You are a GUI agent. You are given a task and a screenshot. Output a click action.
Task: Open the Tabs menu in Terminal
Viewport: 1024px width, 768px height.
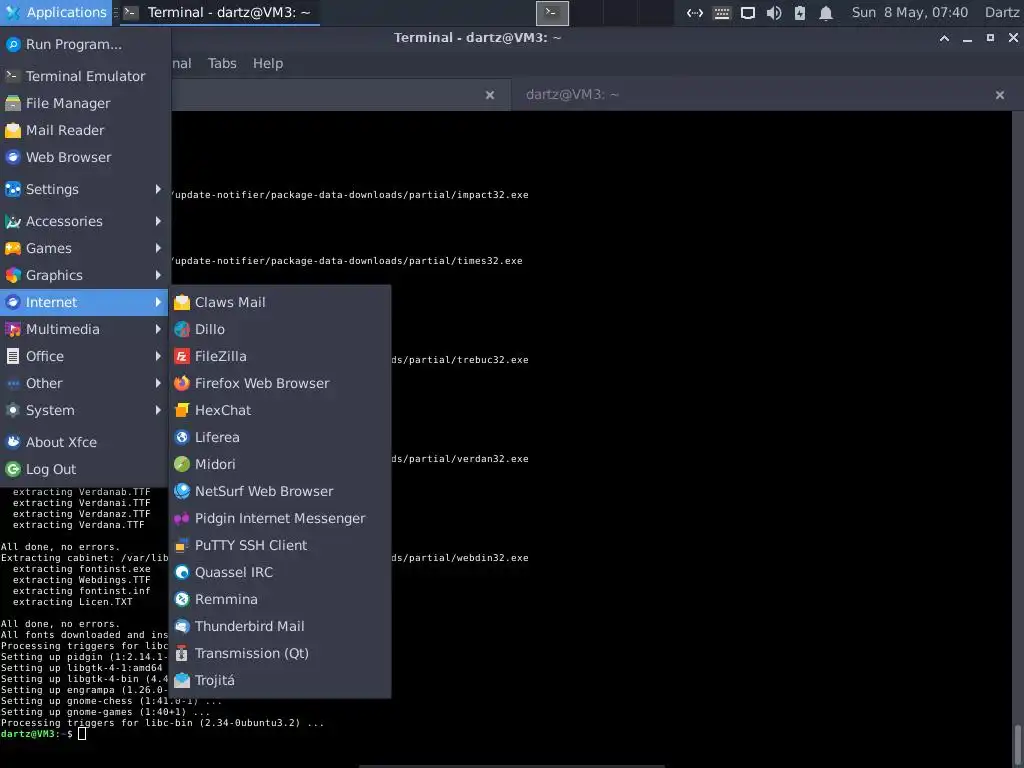point(222,63)
